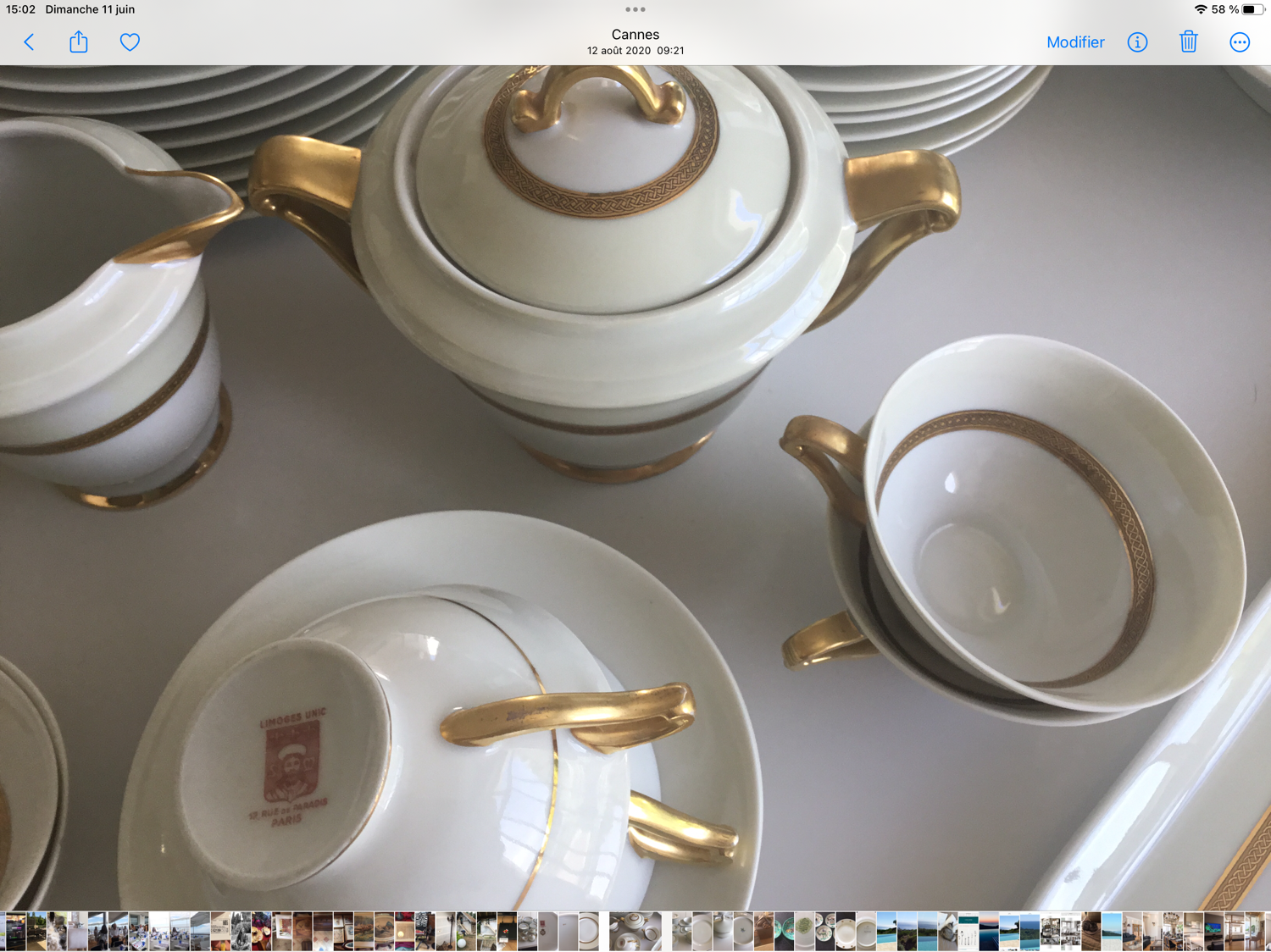Scrub the bottom filmstrip to another photo
This screenshot has width=1271, height=952.
pos(635,928)
